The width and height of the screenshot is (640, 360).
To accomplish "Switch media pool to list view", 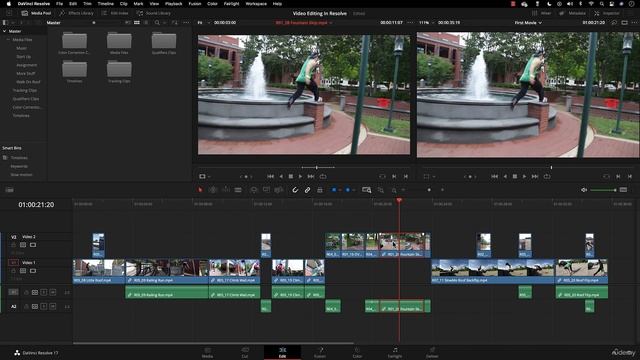I will (x=146, y=23).
